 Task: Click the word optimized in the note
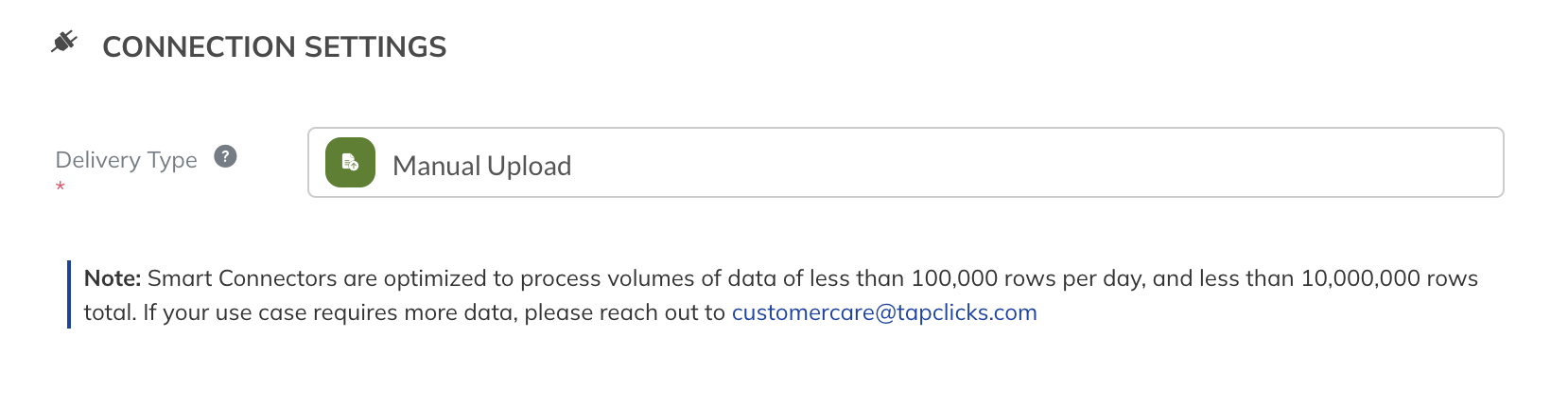tap(435, 278)
